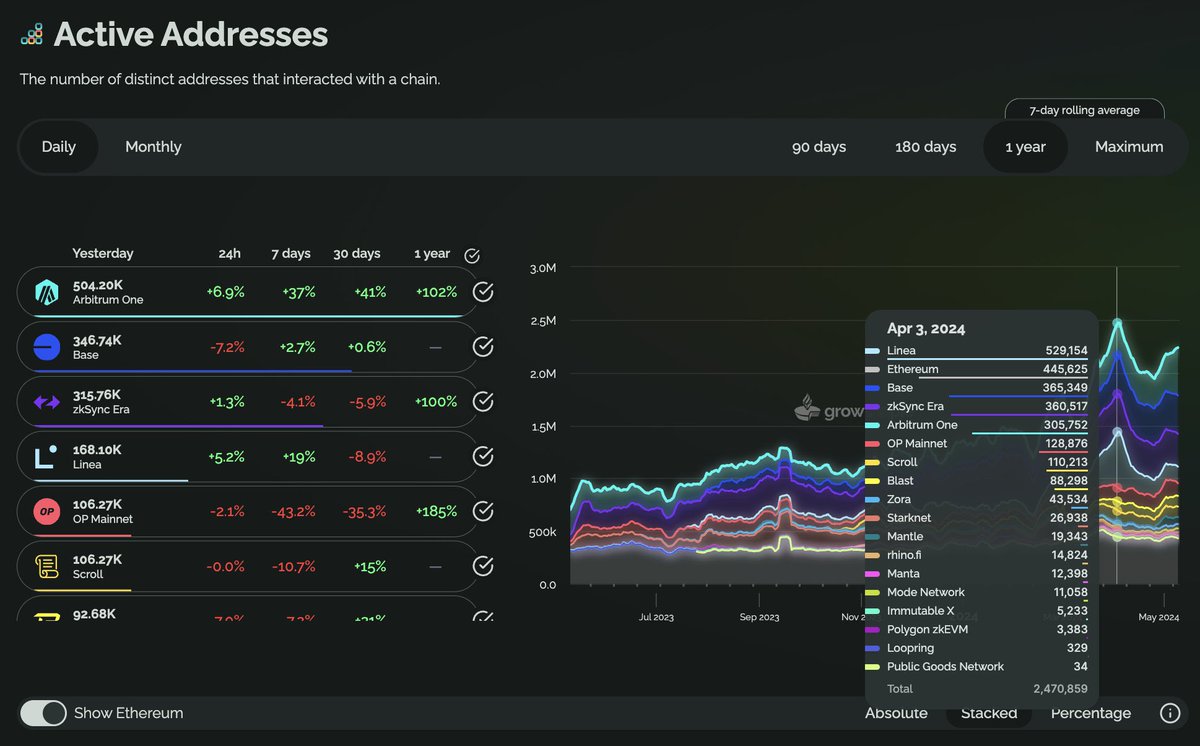The image size is (1200, 746).
Task: Click the Yesterday column header
Action: (103, 254)
